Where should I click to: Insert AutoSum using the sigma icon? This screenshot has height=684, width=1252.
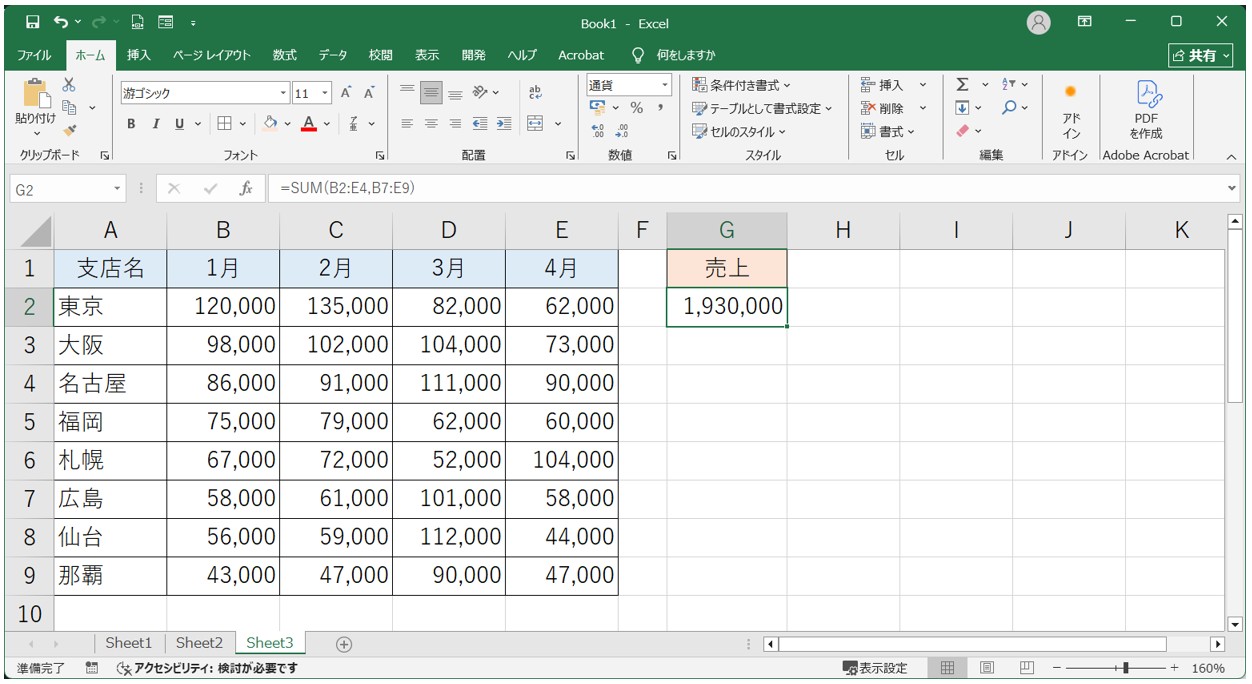(x=962, y=85)
